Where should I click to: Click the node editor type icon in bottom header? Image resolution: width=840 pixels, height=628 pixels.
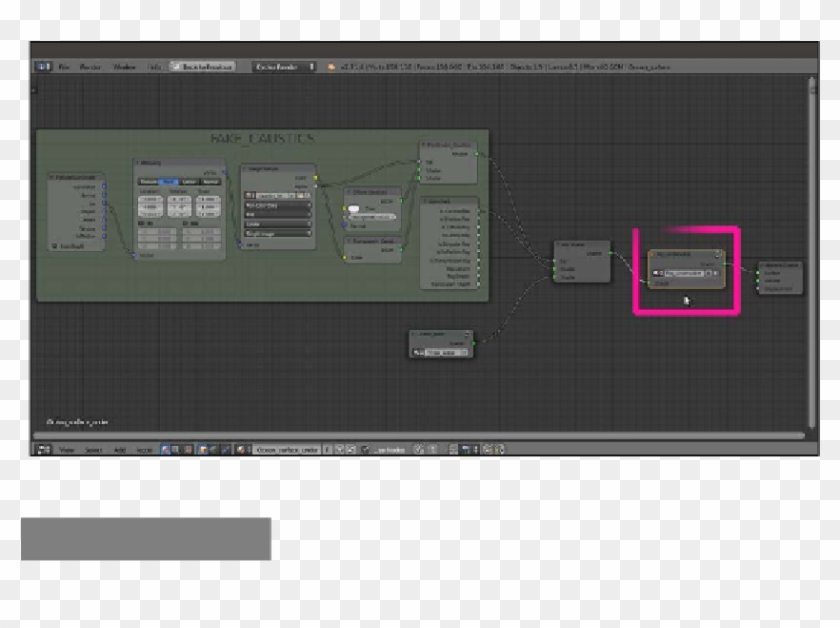point(43,450)
